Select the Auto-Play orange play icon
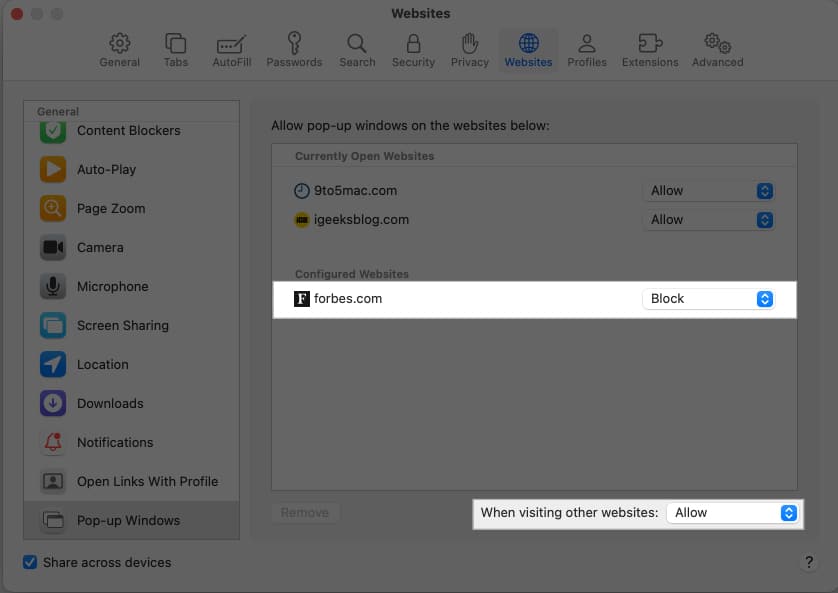Screen dimensions: 838x593 pyautogui.click(x=53, y=169)
